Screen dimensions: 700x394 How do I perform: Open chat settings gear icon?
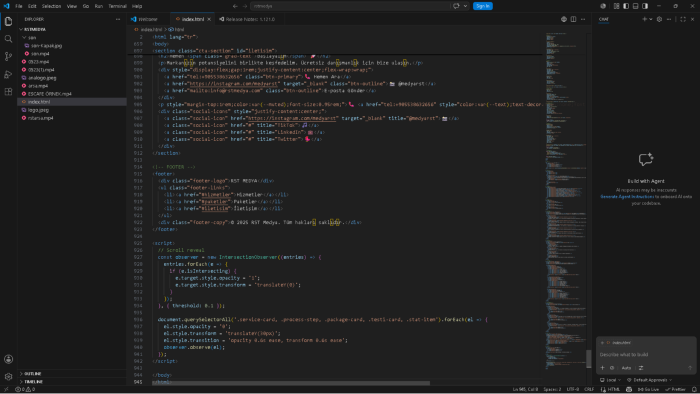659,19
